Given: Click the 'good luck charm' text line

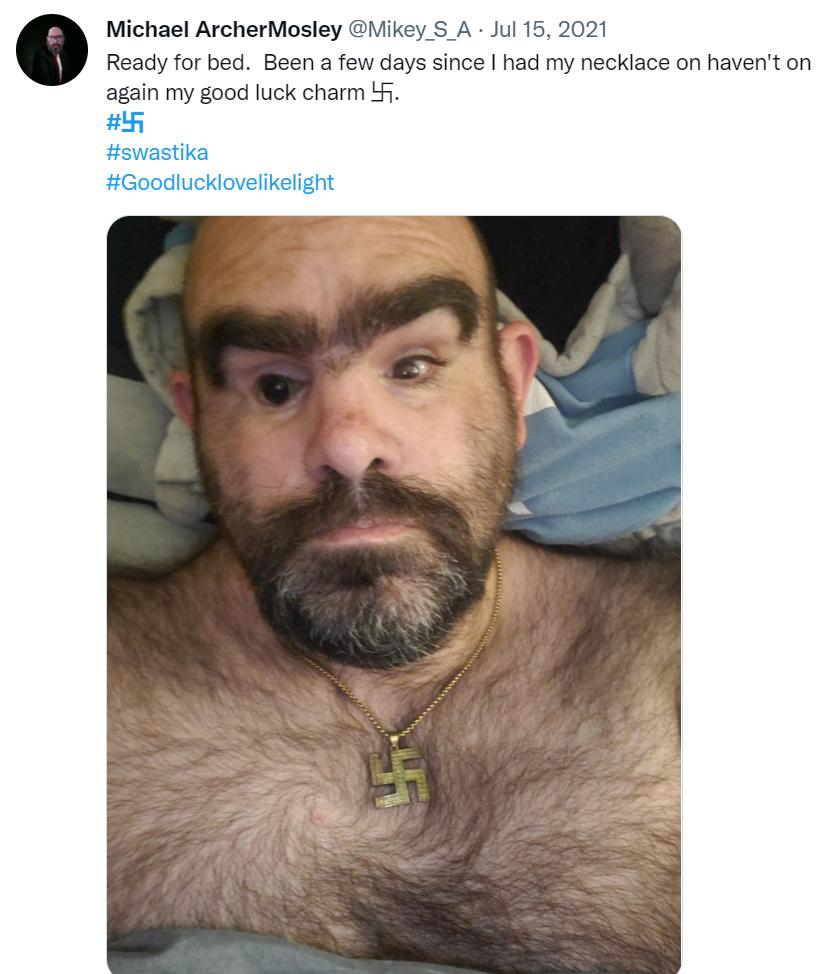Looking at the screenshot, I should pos(252,93).
